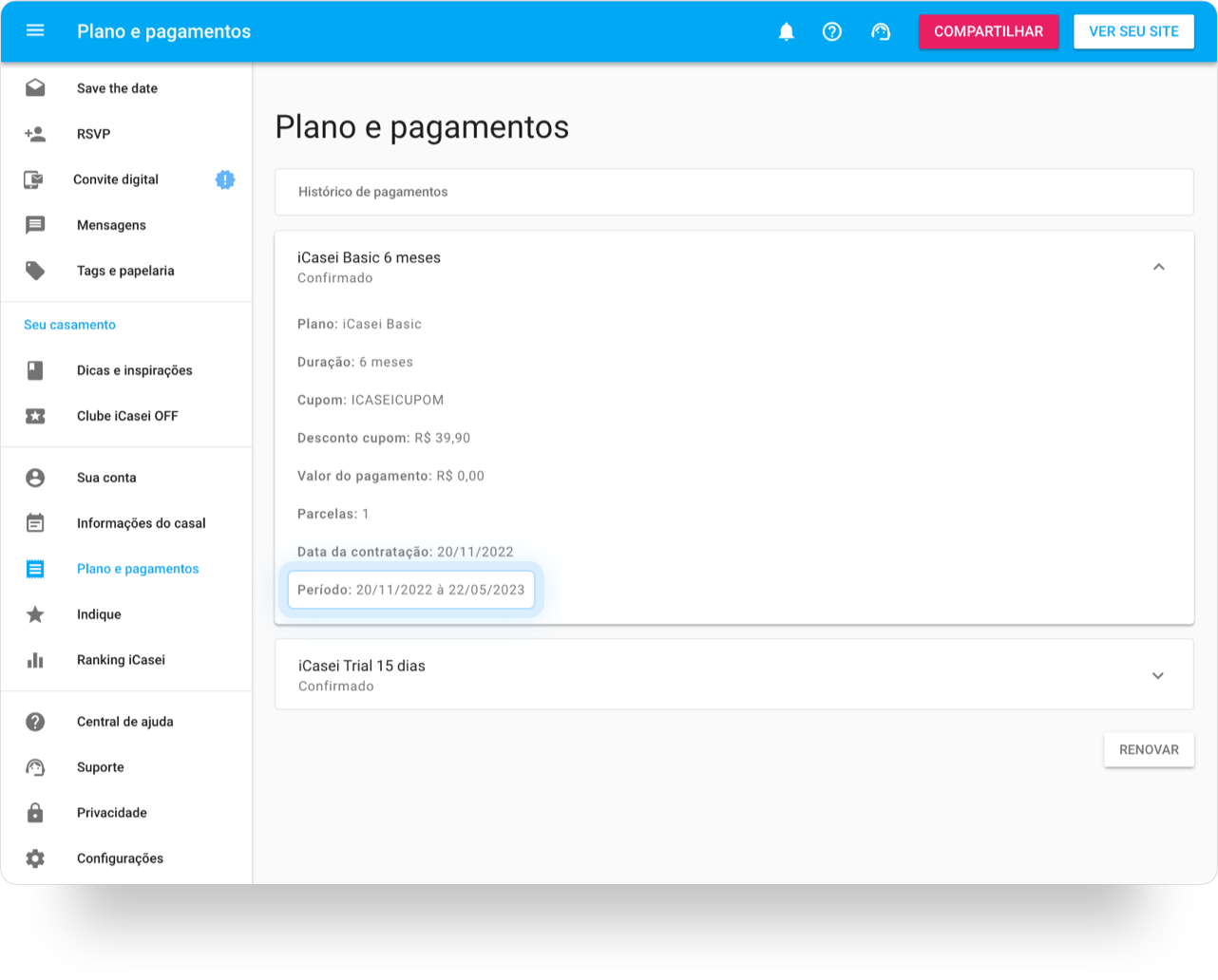Click the Informações do casal calendar icon
Image resolution: width=1218 pixels, height=980 pixels.
[35, 523]
